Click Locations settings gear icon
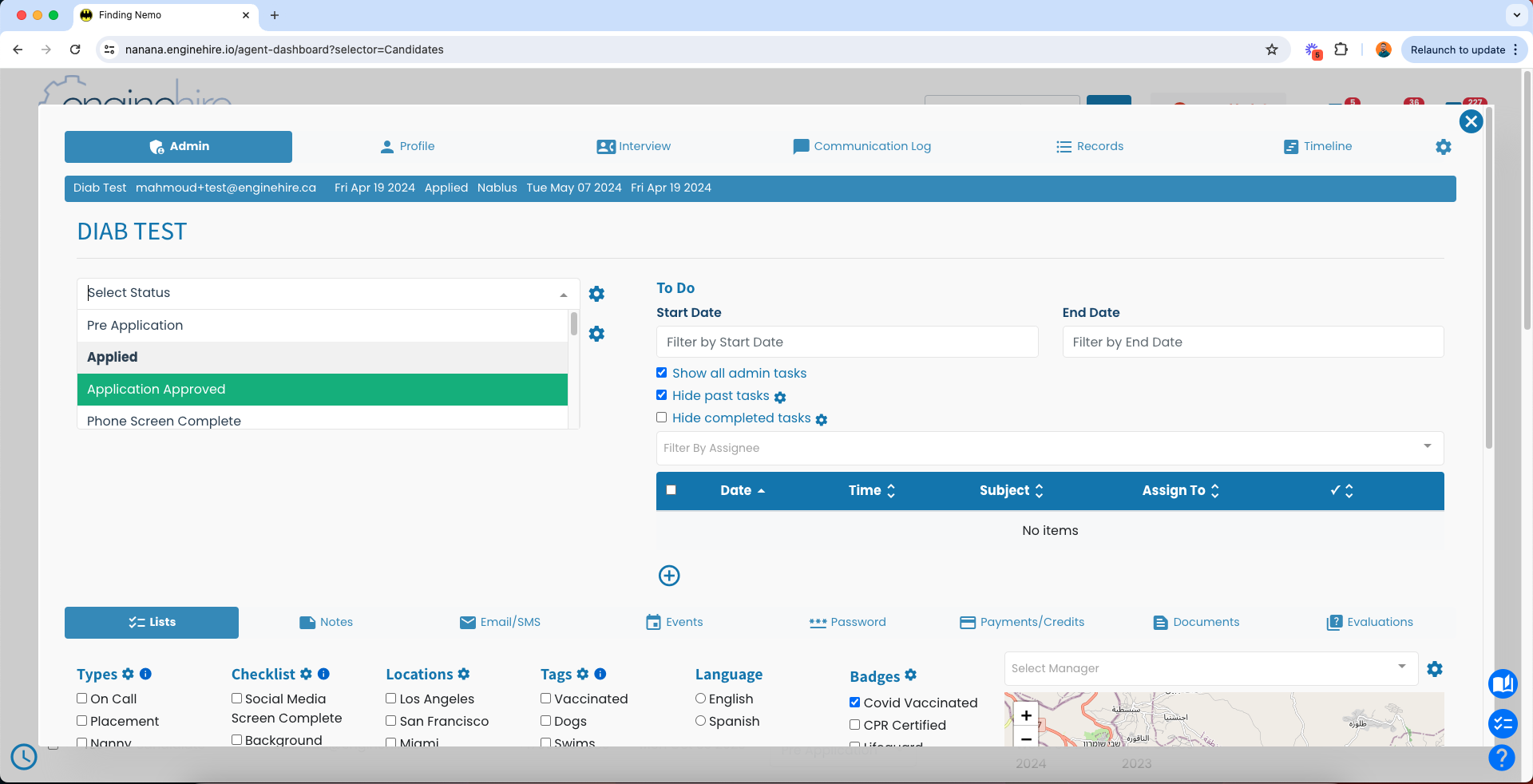Image resolution: width=1533 pixels, height=784 pixels. pyautogui.click(x=464, y=674)
